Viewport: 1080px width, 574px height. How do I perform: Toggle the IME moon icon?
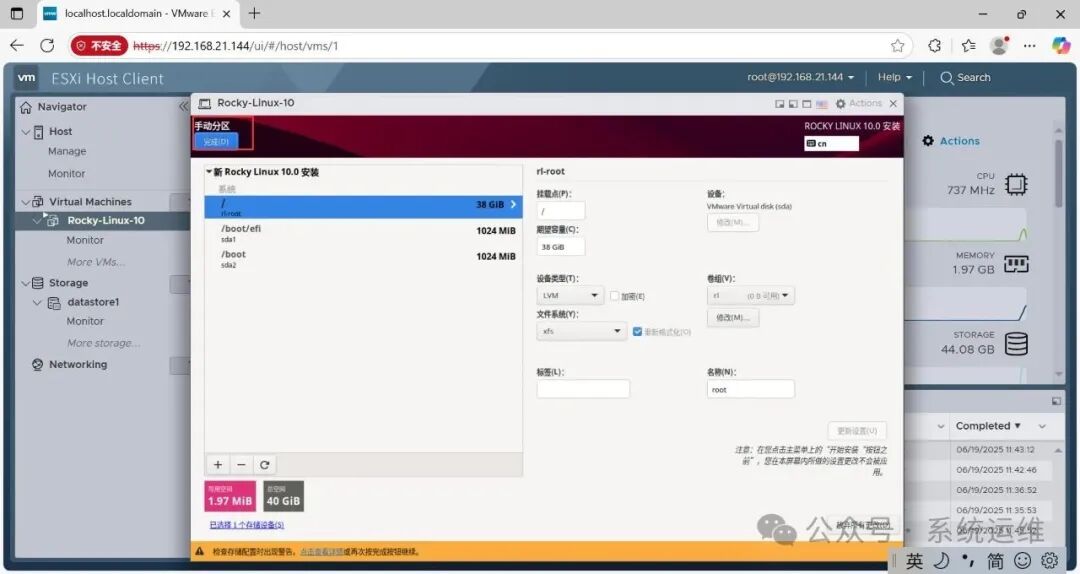[941, 560]
